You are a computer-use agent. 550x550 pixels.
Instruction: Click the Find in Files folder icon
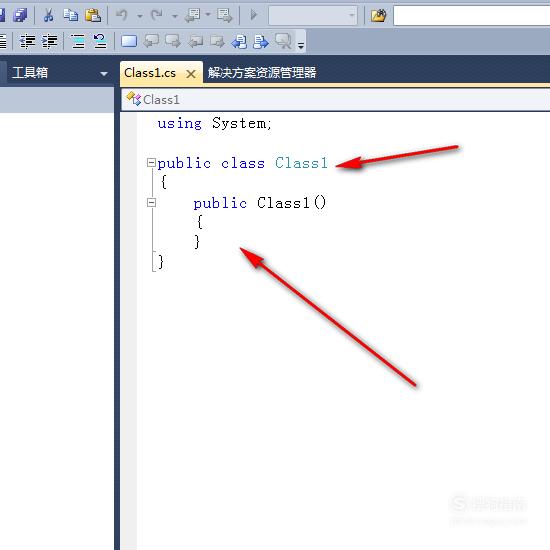pyautogui.click(x=378, y=16)
